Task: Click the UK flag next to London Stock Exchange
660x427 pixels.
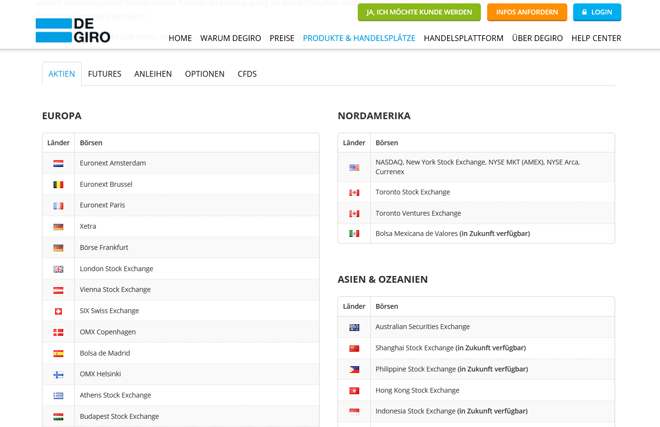Action: pos(59,269)
